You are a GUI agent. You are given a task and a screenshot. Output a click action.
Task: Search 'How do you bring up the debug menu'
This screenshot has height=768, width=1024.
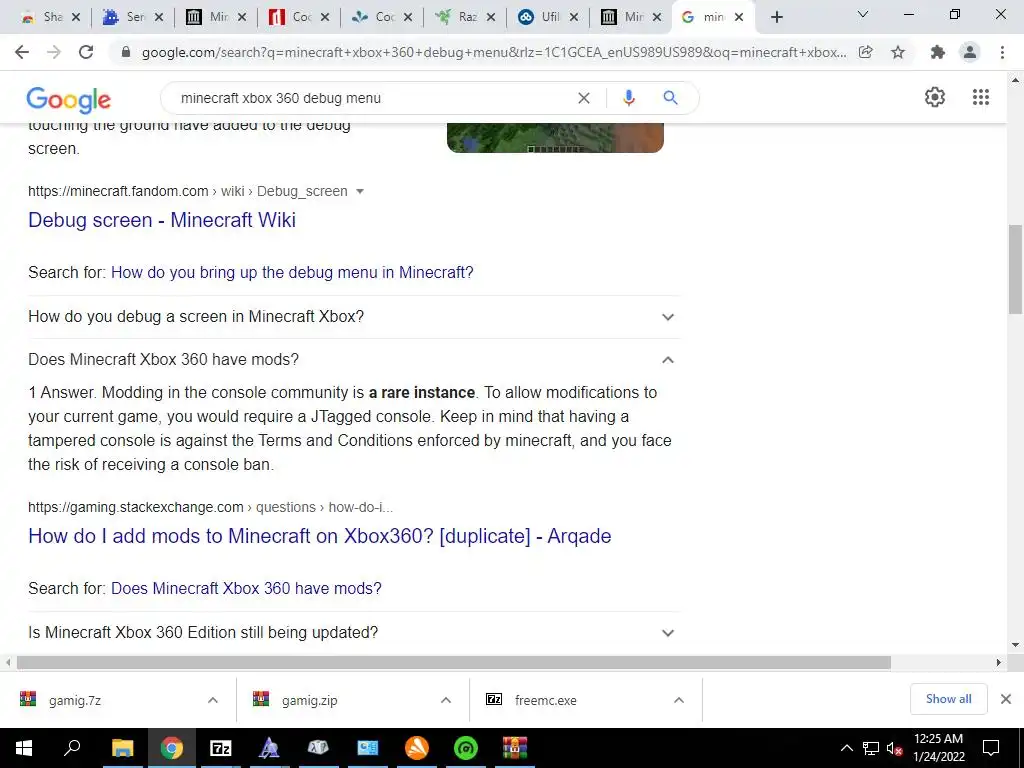[292, 272]
